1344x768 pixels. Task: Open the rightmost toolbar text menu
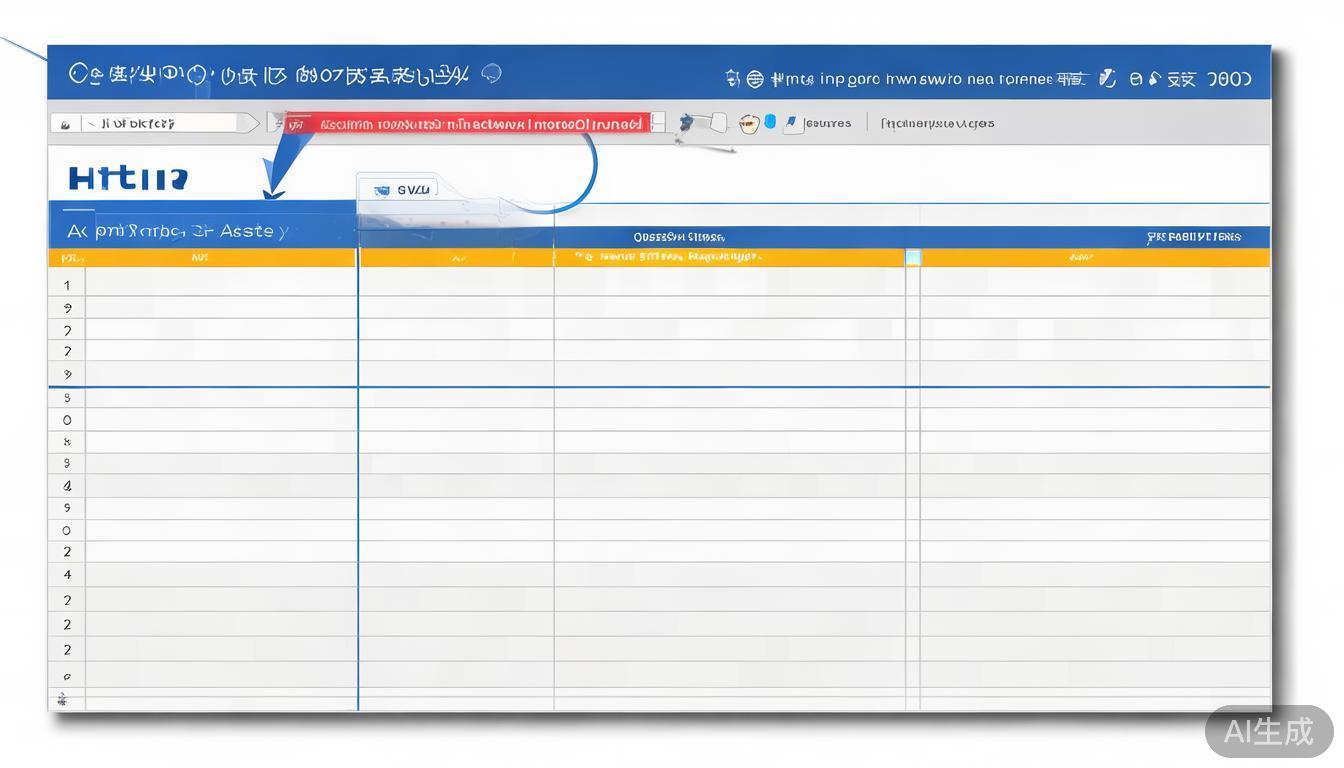click(937, 124)
